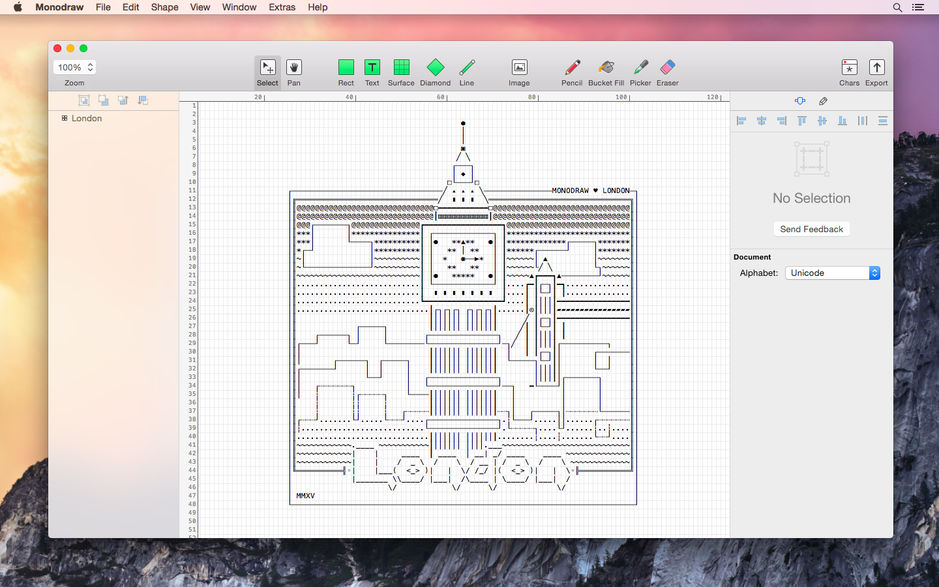Image resolution: width=939 pixels, height=587 pixels.
Task: Open the View menu
Action: tap(200, 7)
